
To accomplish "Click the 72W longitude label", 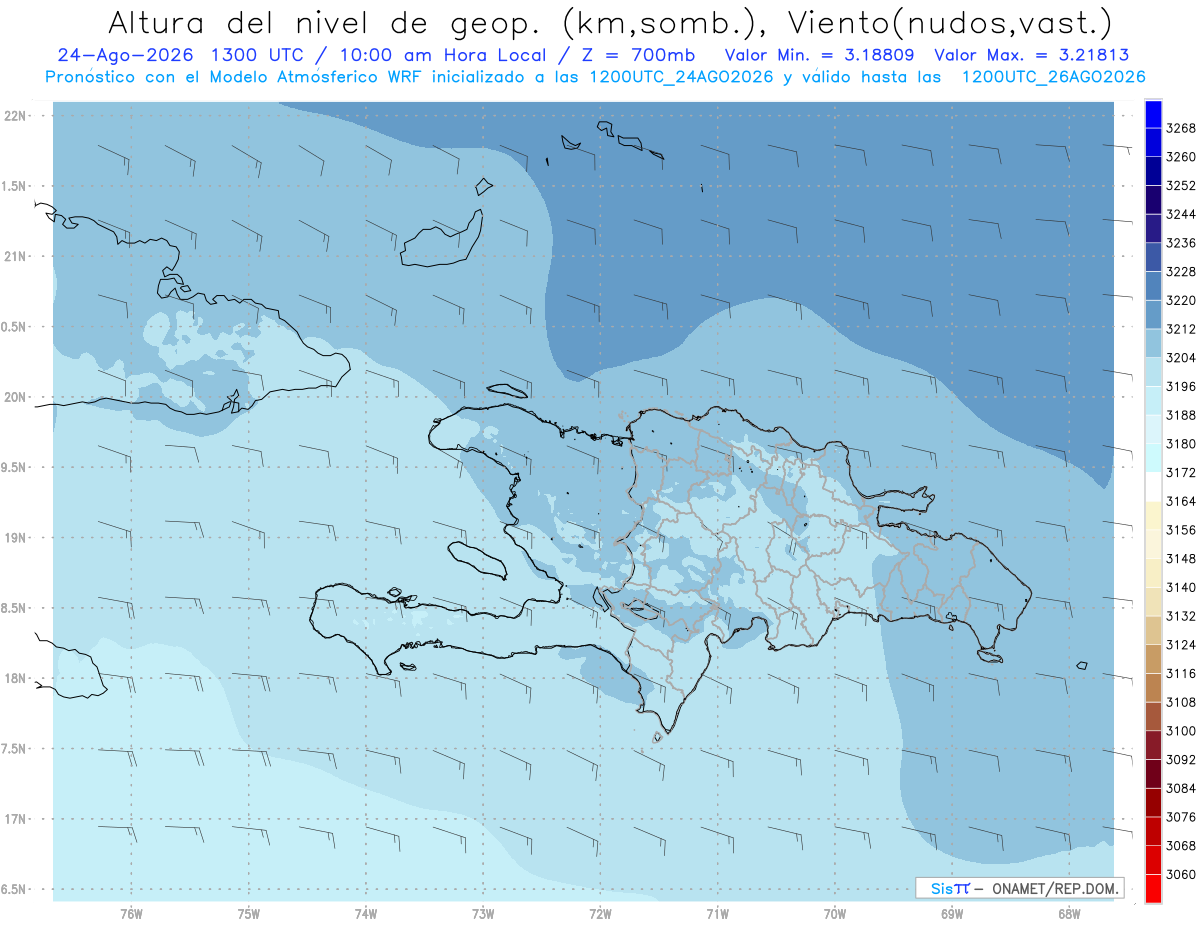I will click(601, 913).
